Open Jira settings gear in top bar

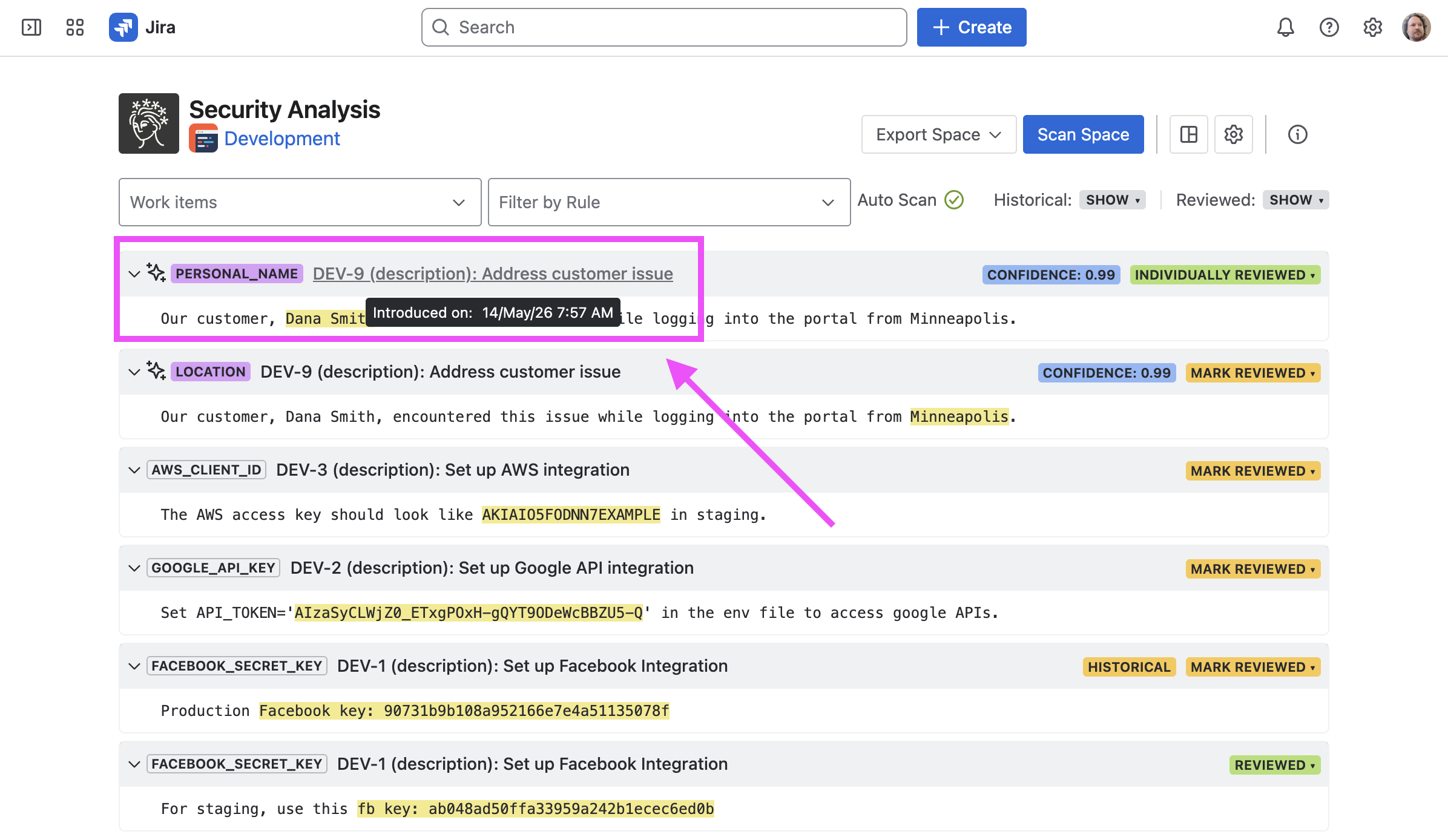[x=1372, y=27]
